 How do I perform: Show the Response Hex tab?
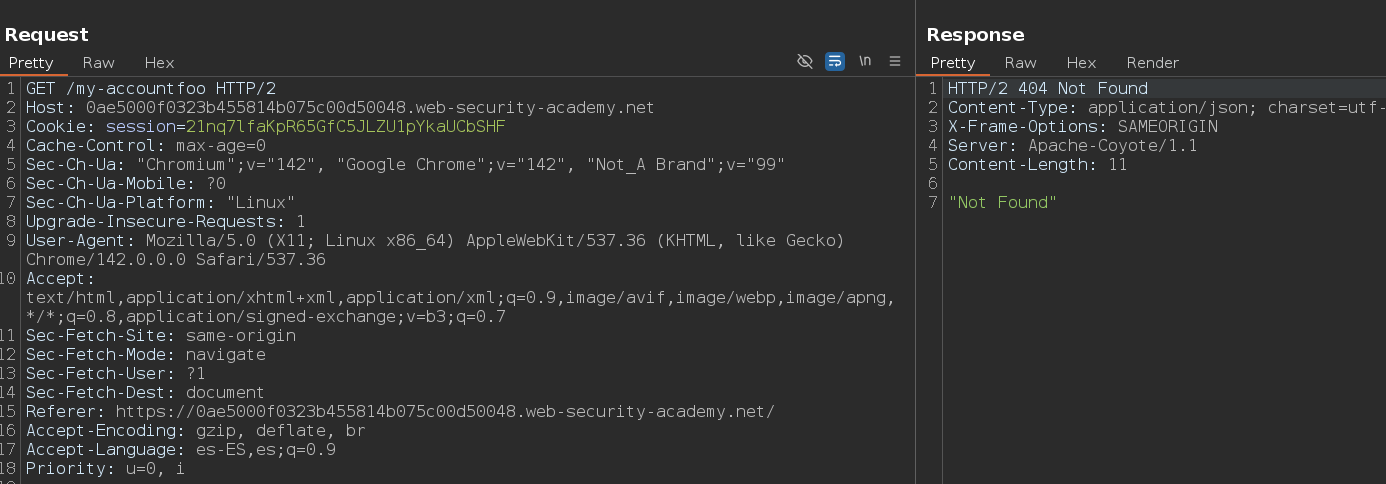(1081, 62)
